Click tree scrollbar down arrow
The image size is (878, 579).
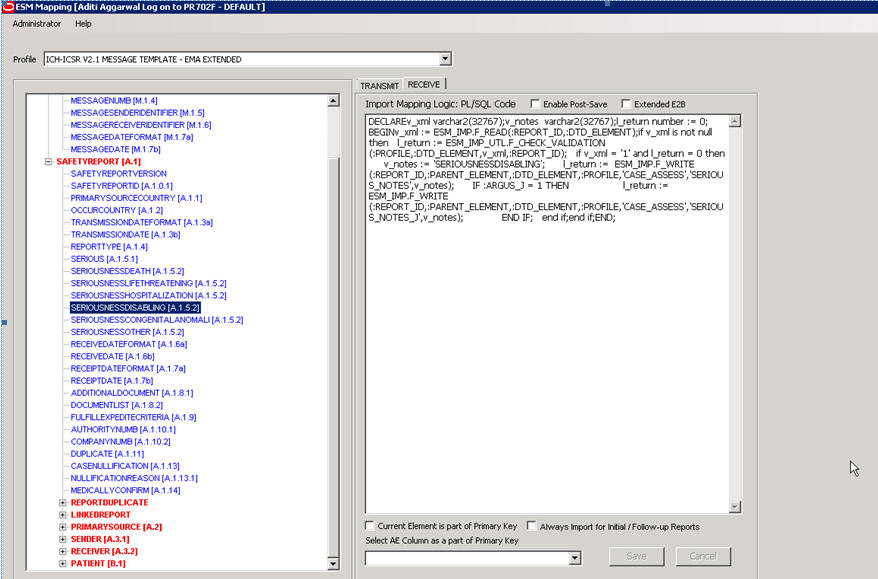coord(333,564)
